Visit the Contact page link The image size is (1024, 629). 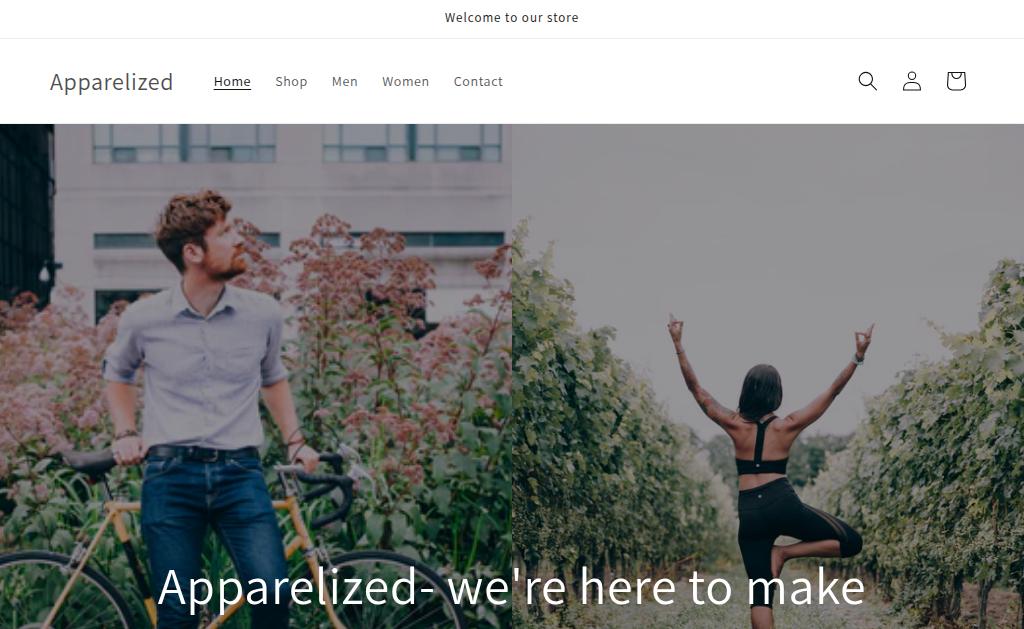pyautogui.click(x=478, y=82)
